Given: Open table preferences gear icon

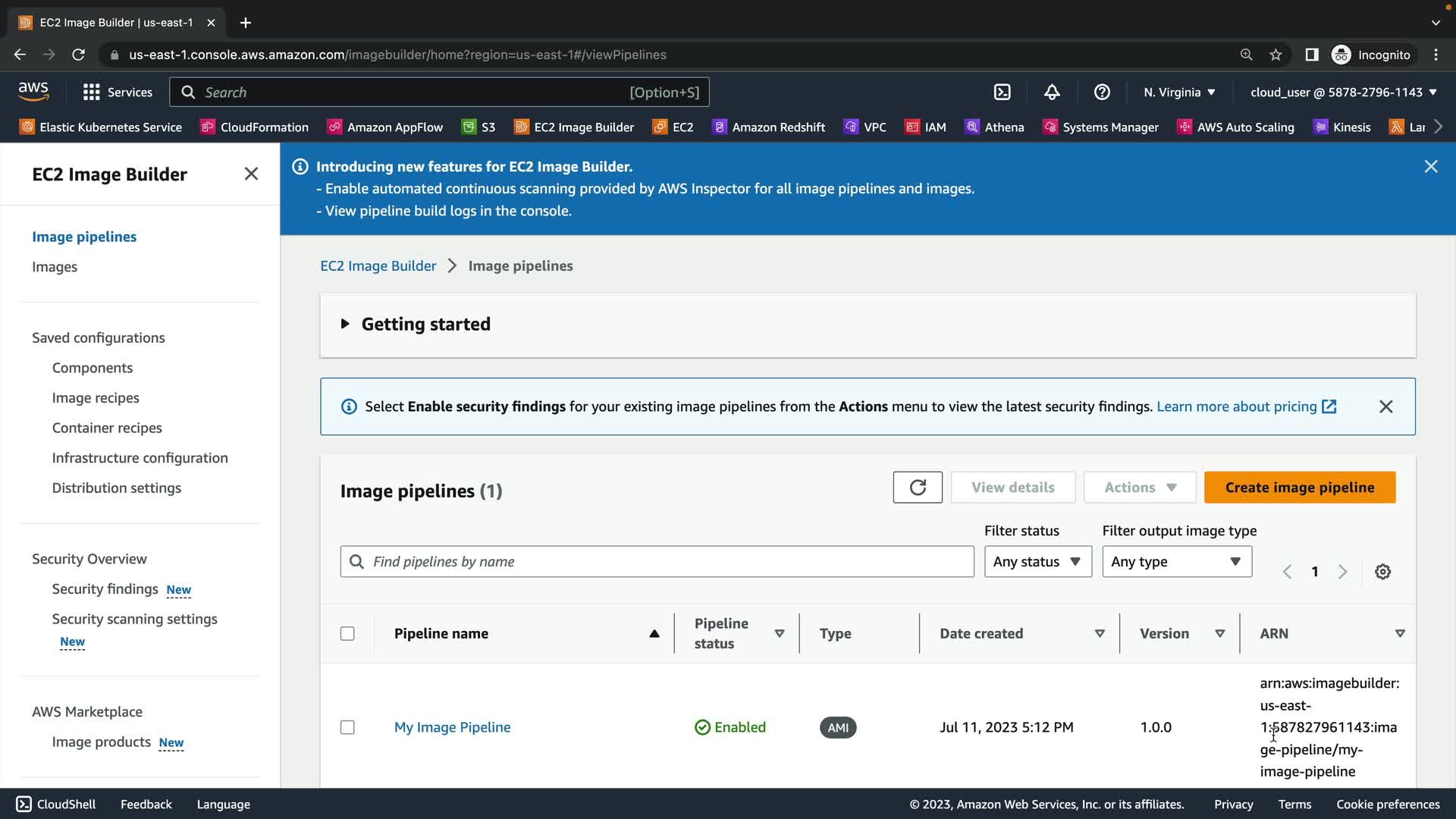Looking at the screenshot, I should (x=1382, y=572).
